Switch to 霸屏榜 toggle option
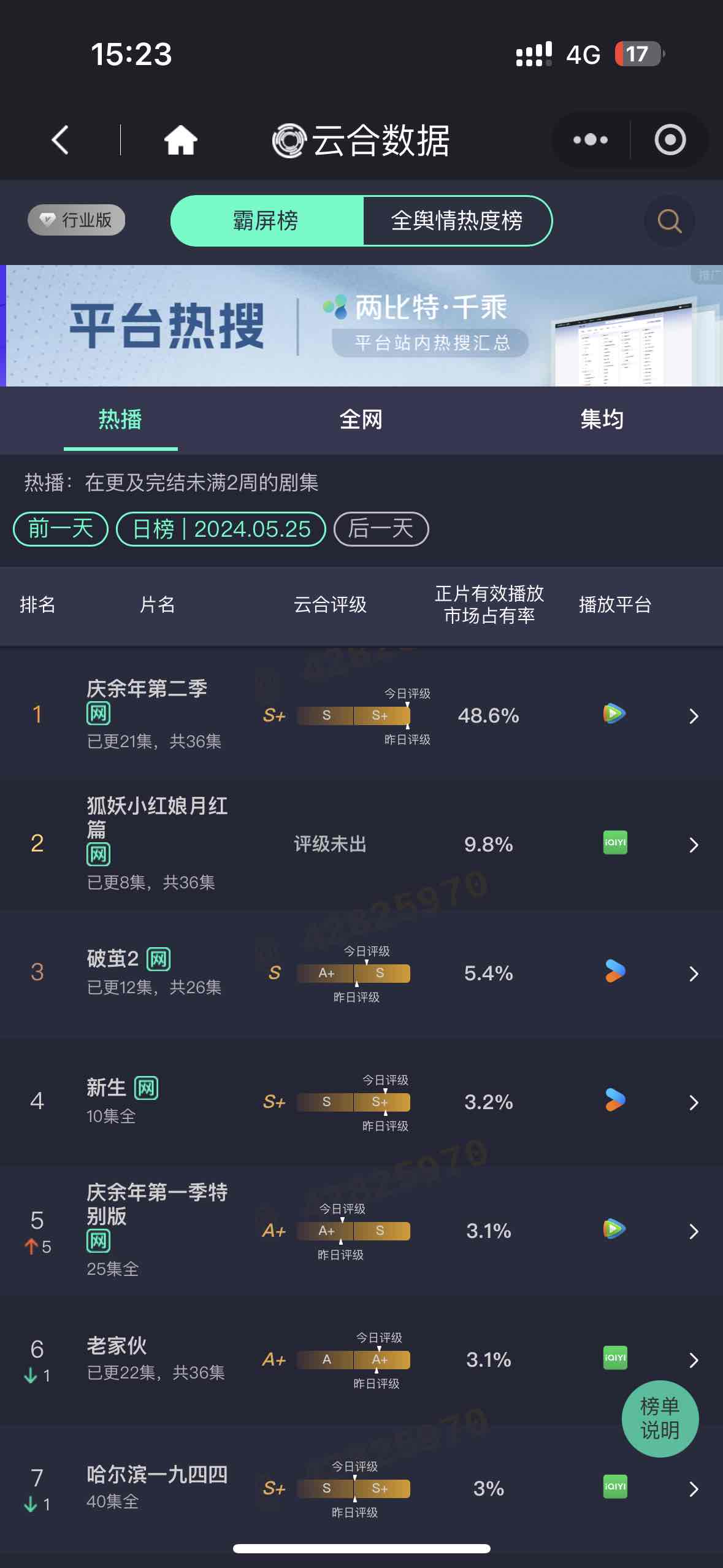The image size is (723, 1568). pos(266,221)
